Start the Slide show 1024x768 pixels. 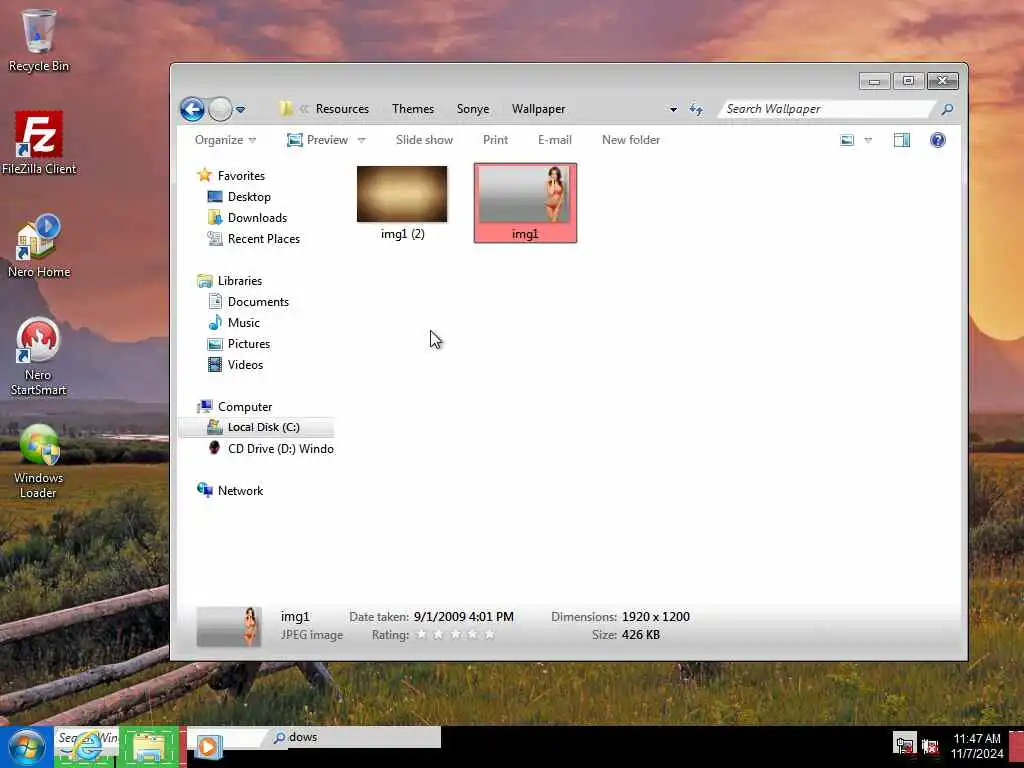click(424, 140)
